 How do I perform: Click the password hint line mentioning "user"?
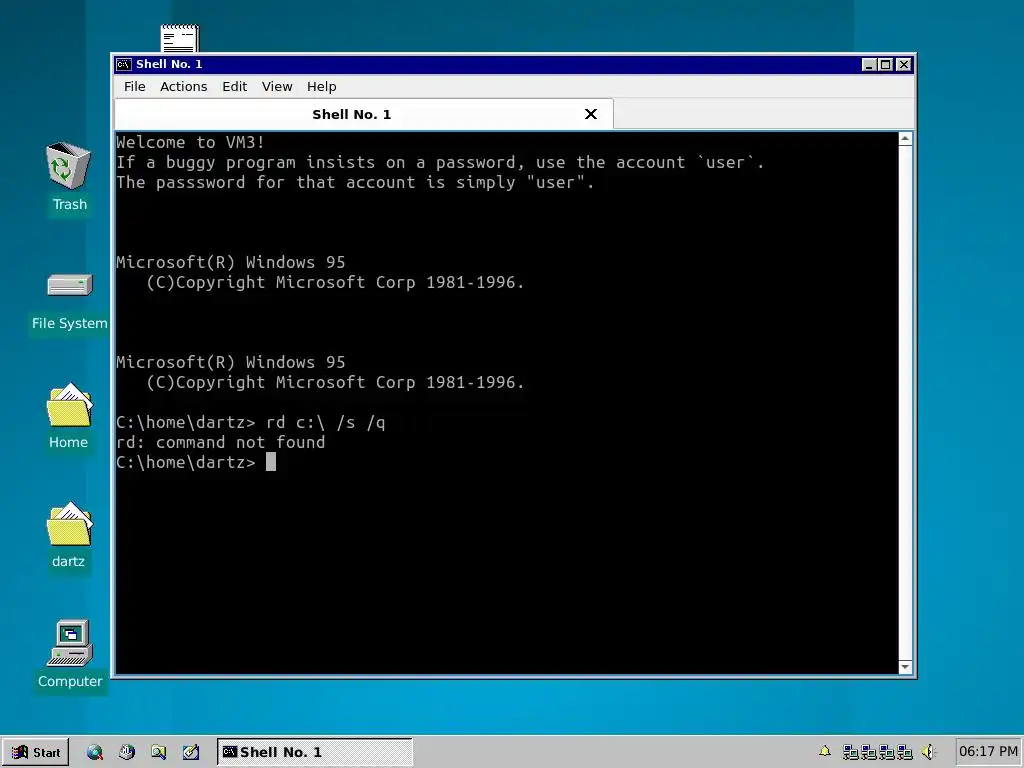click(x=355, y=182)
